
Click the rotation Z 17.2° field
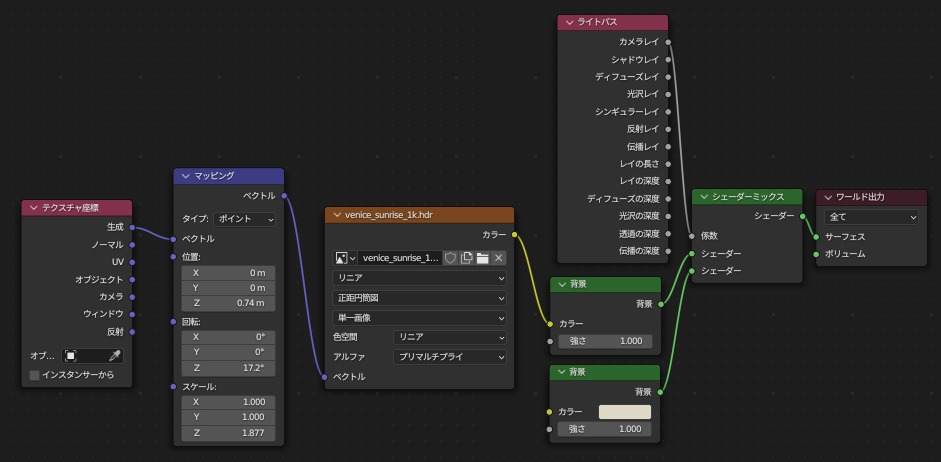[229, 368]
